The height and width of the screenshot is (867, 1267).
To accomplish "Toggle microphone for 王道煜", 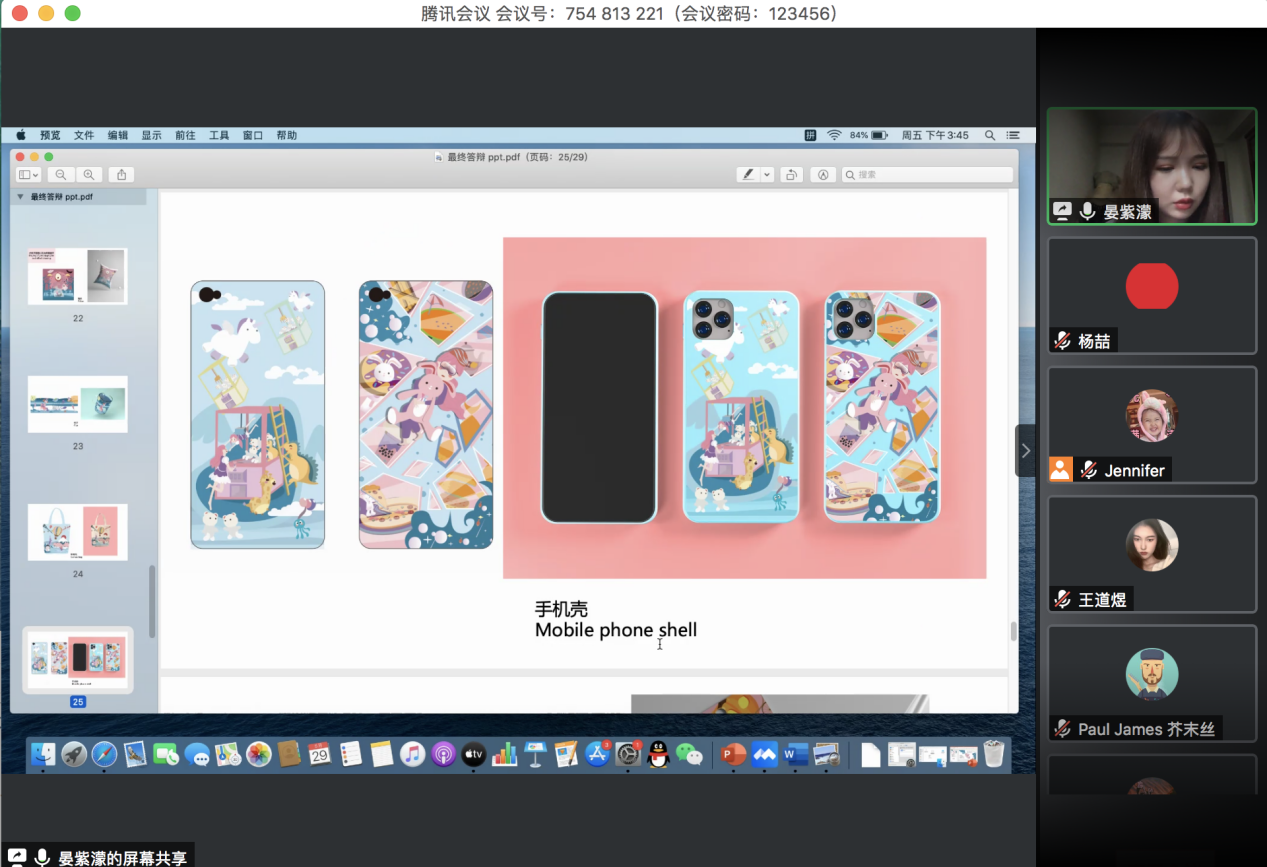I will 1062,599.
